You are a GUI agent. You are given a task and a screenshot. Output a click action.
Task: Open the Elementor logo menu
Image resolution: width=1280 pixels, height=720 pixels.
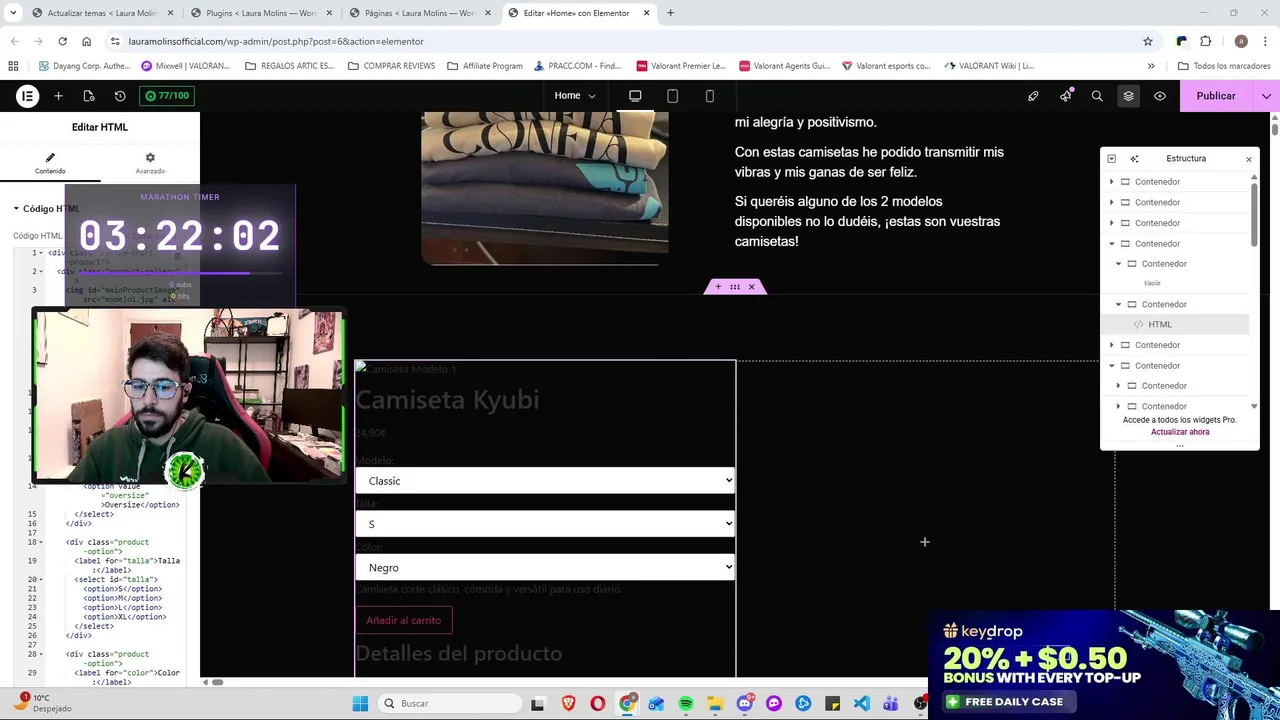[27, 96]
